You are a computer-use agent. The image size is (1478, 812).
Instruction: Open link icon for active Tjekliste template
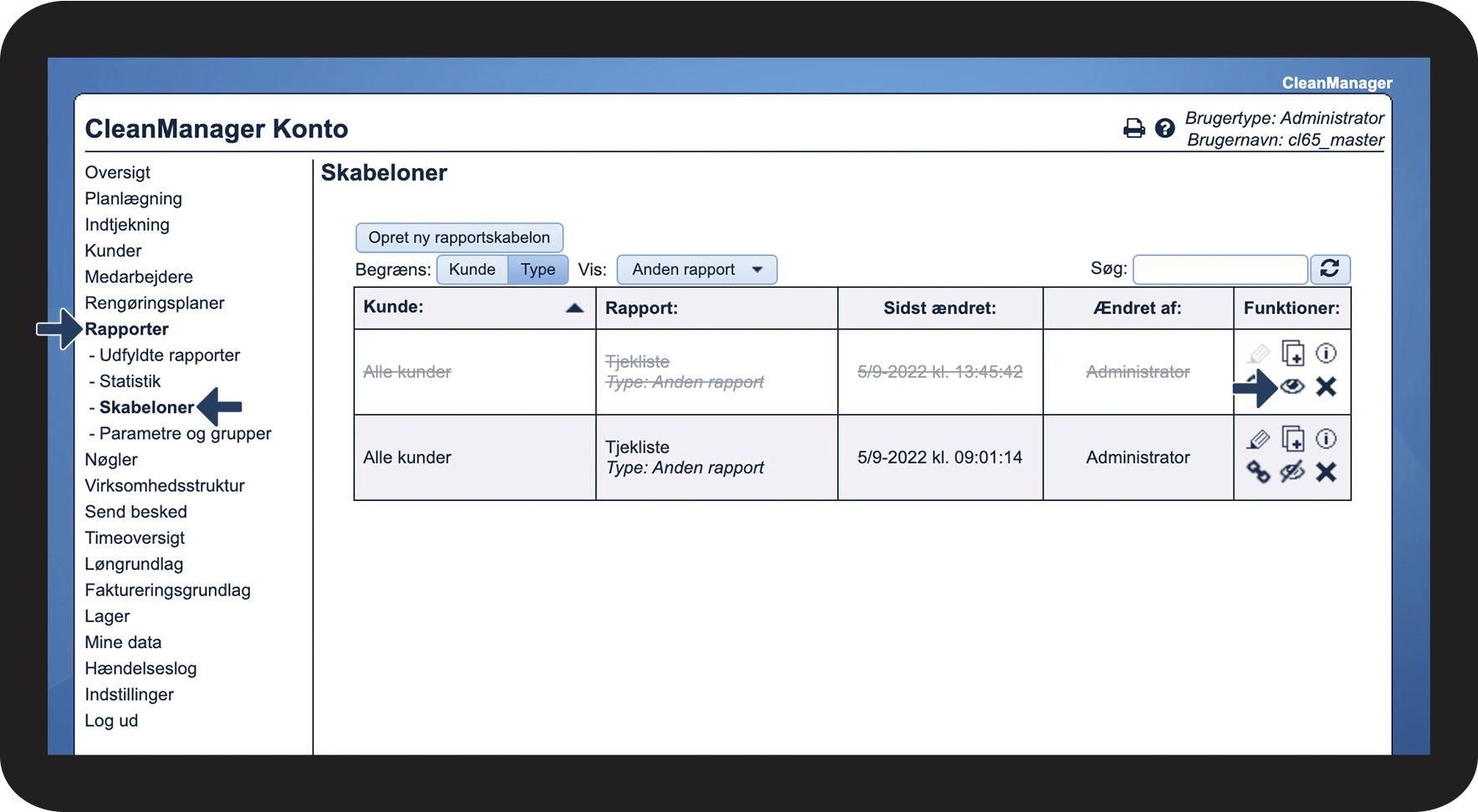coord(1258,472)
